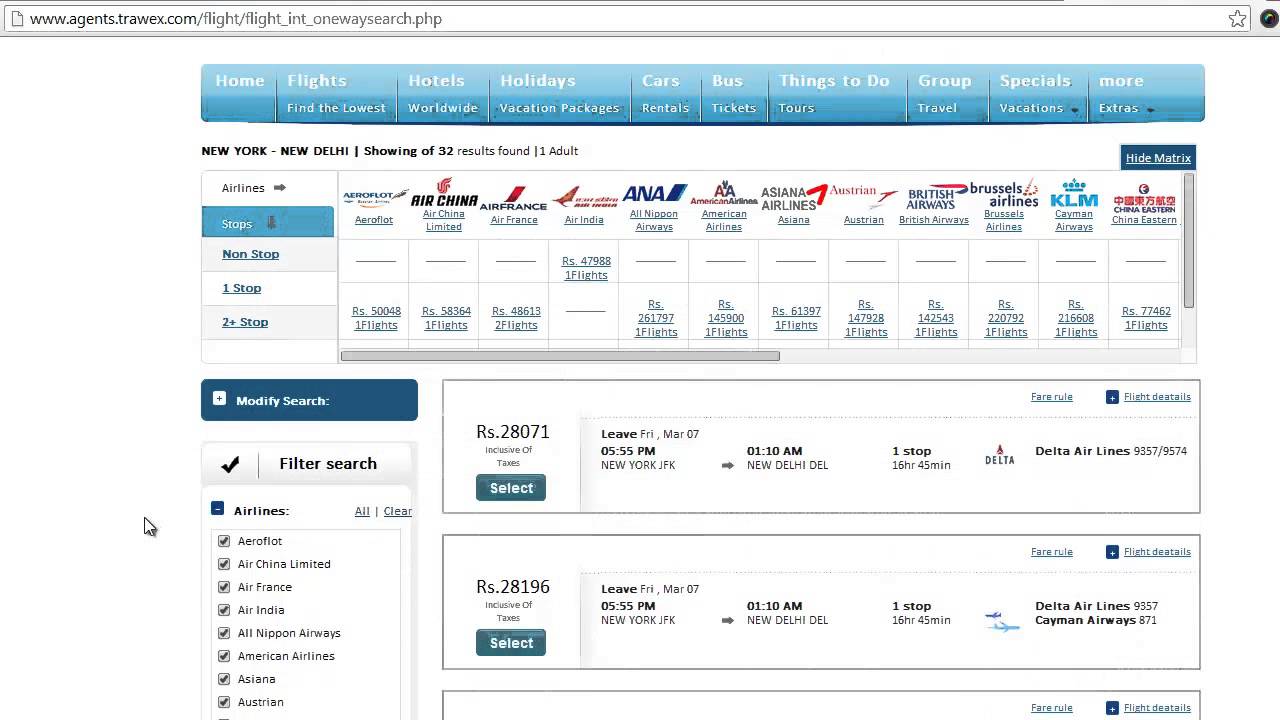The width and height of the screenshot is (1280, 720).
Task: Select the Airlines matrix tab
Action: [268, 188]
